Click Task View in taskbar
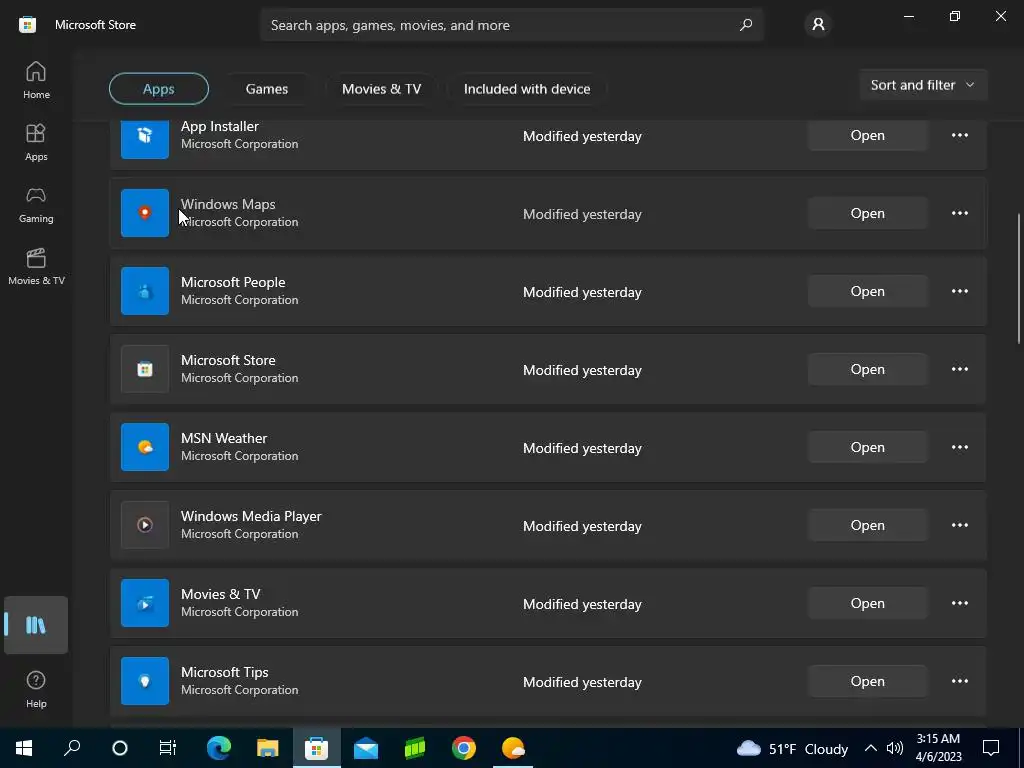Viewport: 1024px width, 768px height. tap(168, 748)
